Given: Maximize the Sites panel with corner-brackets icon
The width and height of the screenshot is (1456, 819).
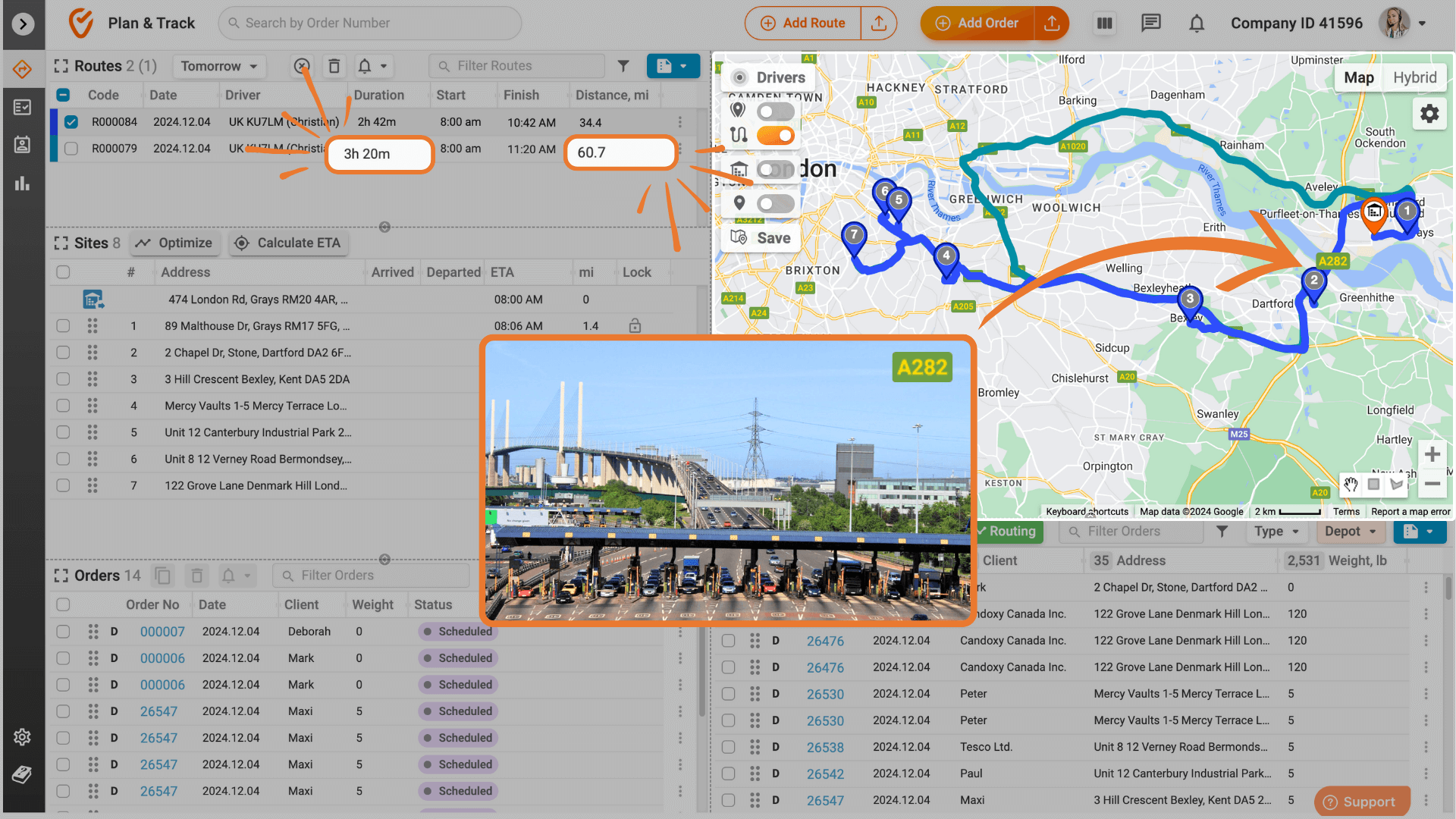Looking at the screenshot, I should pos(61,243).
